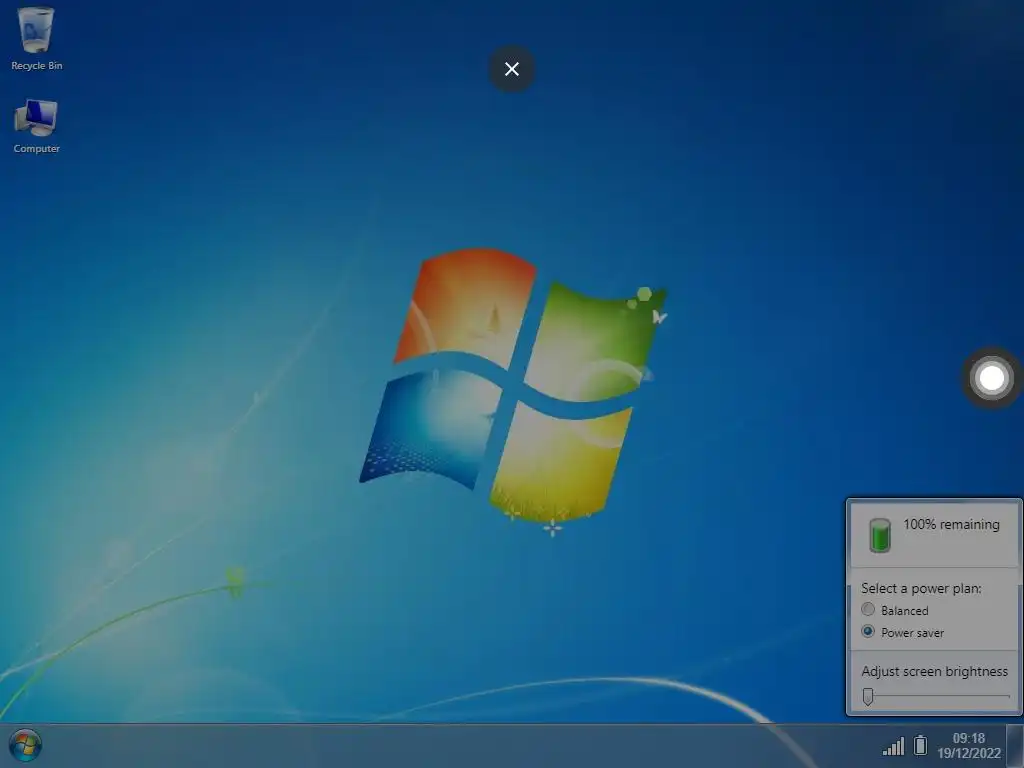
Task: Open the Windows Start menu orb
Action: point(25,745)
